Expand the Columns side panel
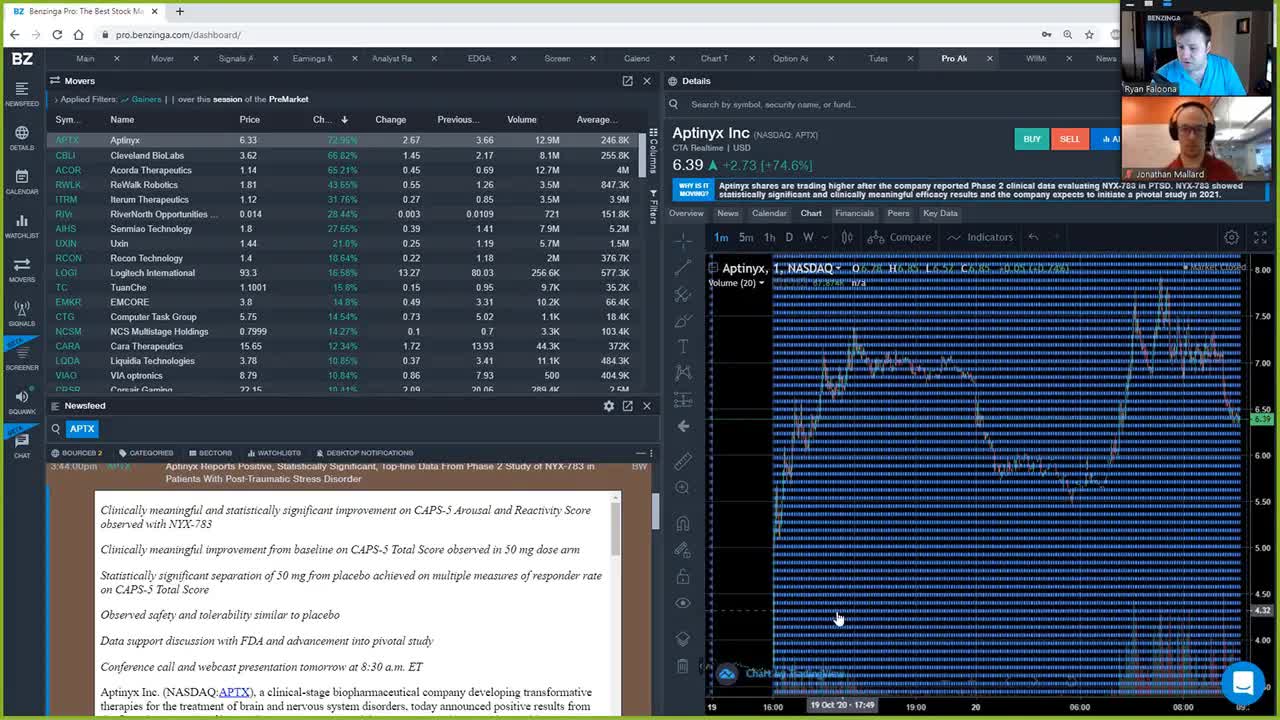1280x720 pixels. (654, 152)
